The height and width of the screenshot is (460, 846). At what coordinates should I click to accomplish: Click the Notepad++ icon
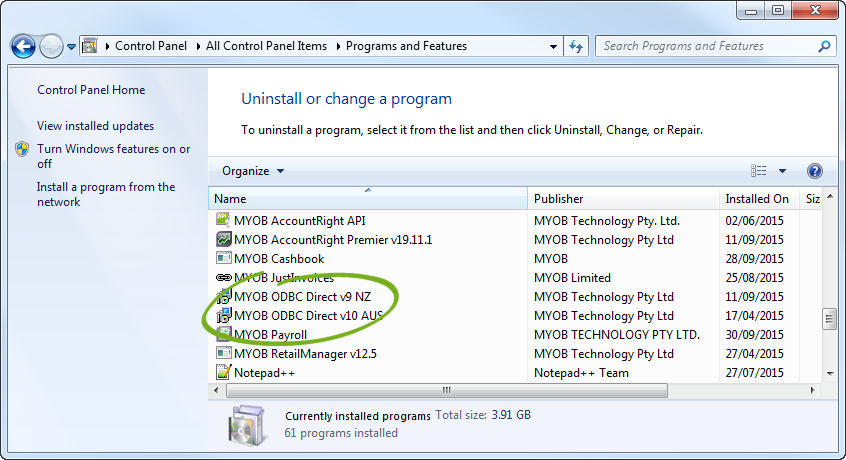pyautogui.click(x=223, y=372)
